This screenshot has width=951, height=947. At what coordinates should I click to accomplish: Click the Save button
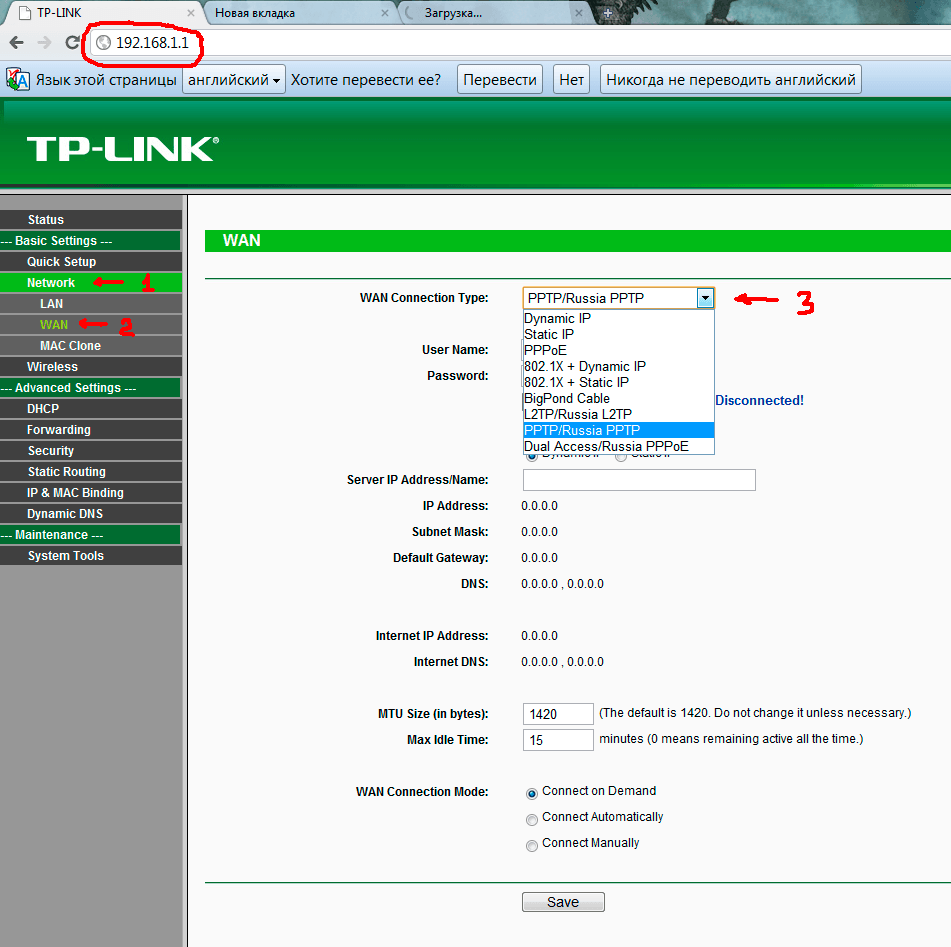click(x=563, y=902)
